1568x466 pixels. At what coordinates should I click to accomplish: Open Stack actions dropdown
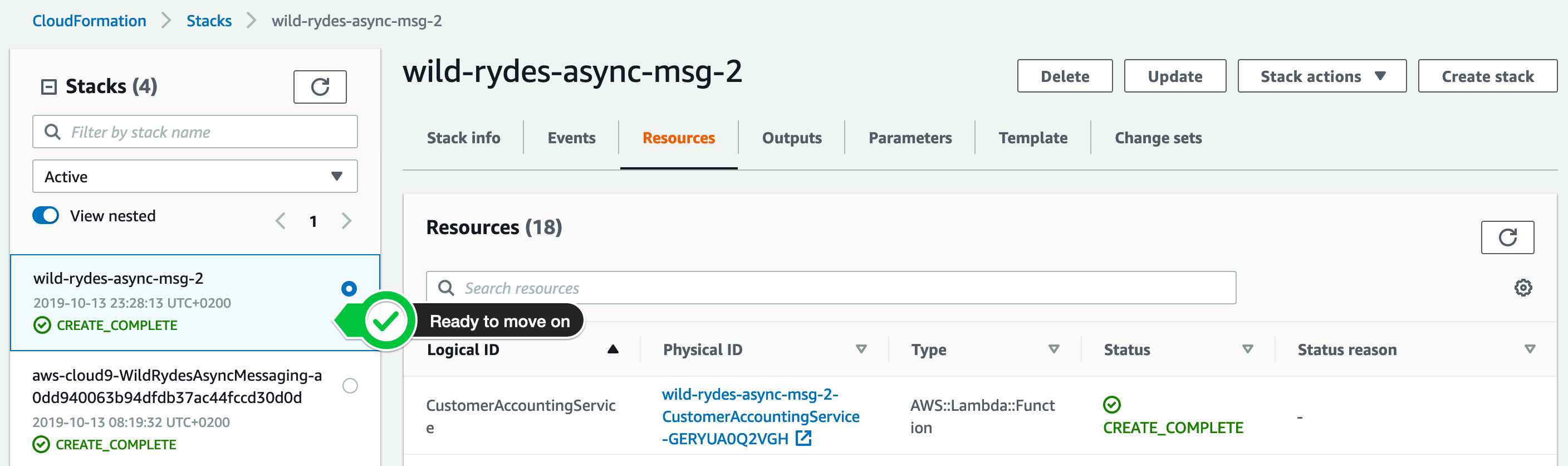[1321, 76]
